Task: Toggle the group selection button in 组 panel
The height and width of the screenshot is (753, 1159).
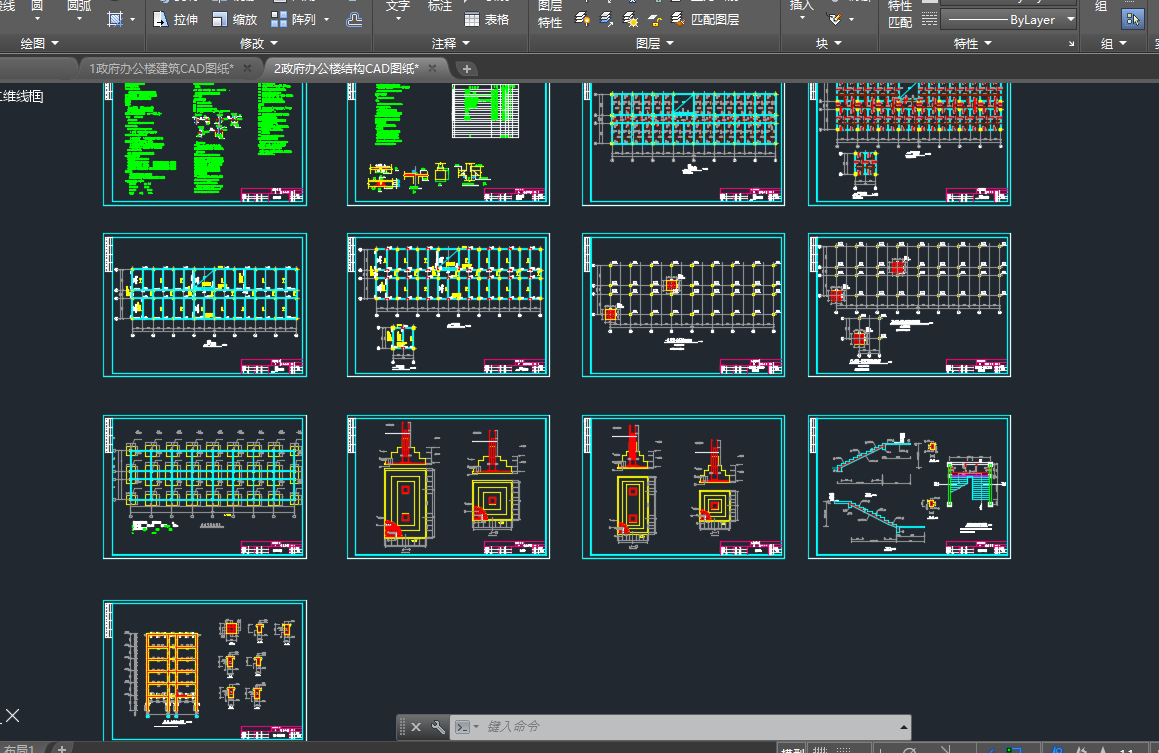Action: pyautogui.click(x=1132, y=19)
